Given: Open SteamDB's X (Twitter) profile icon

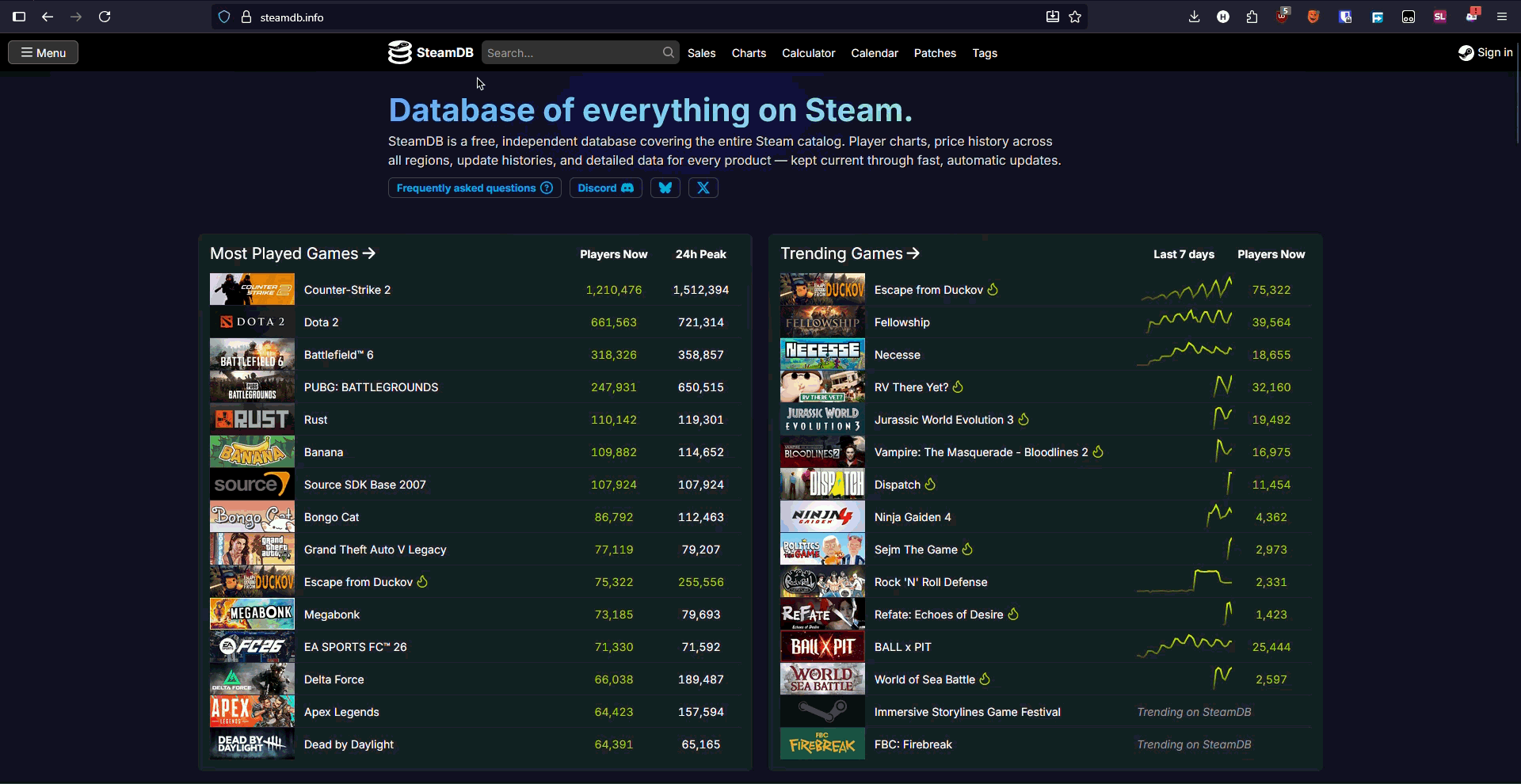Looking at the screenshot, I should 703,188.
